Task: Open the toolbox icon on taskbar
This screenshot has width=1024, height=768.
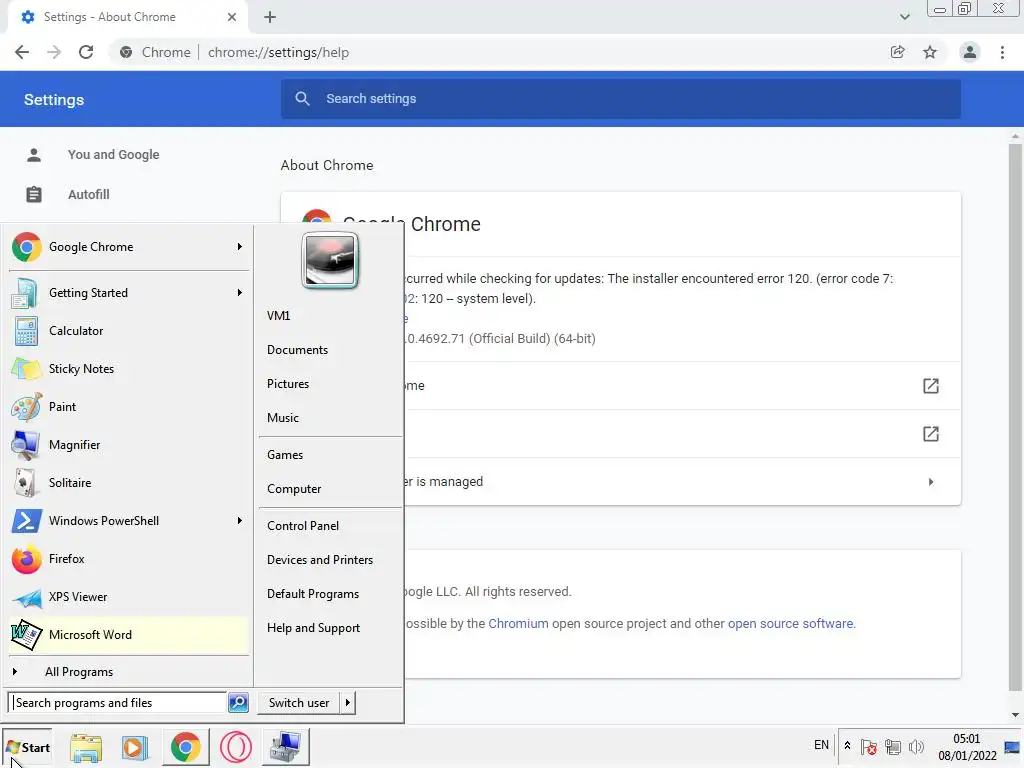Action: click(285, 747)
